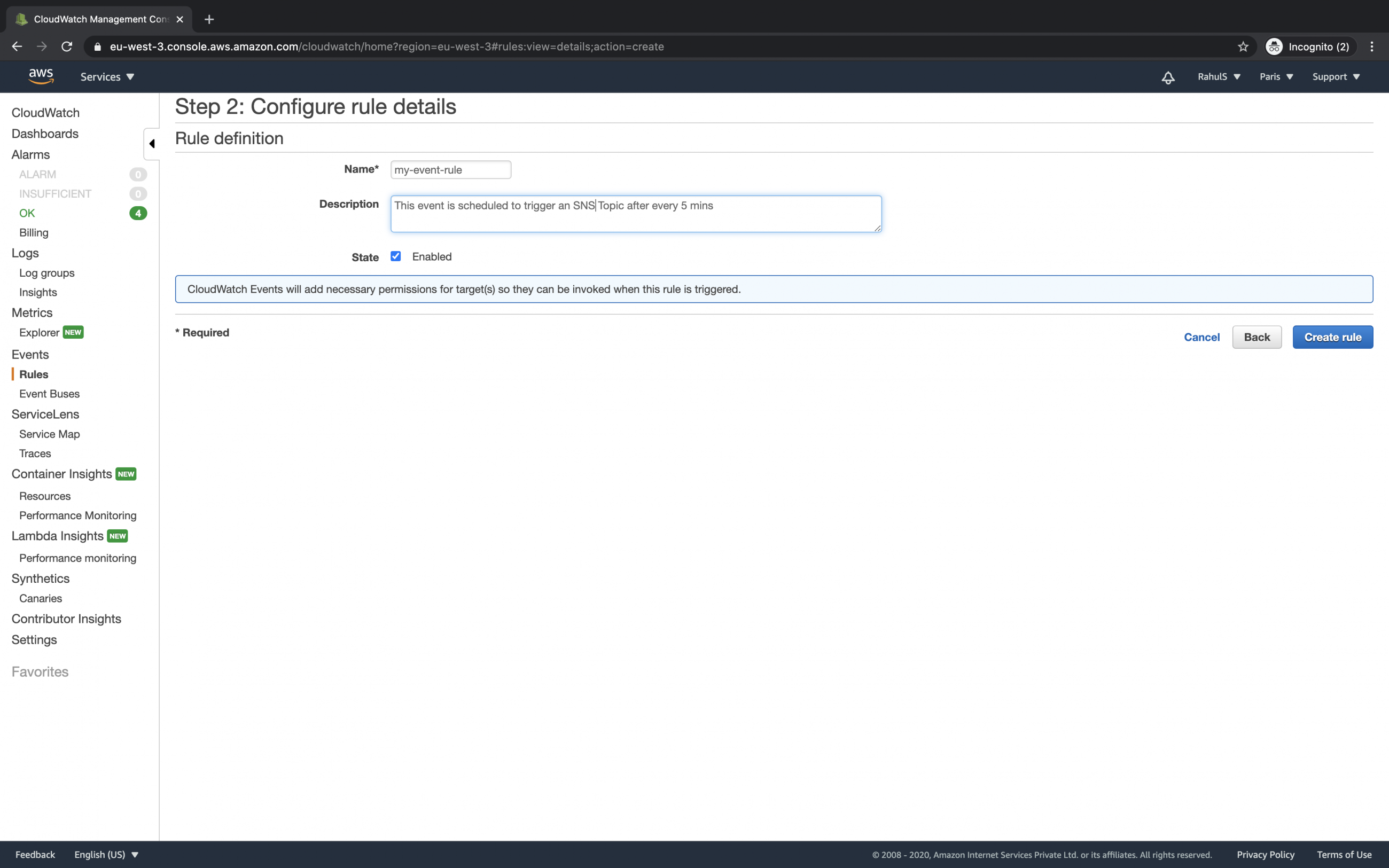Open the notification bell
Image resolution: width=1389 pixels, height=868 pixels.
(1167, 76)
